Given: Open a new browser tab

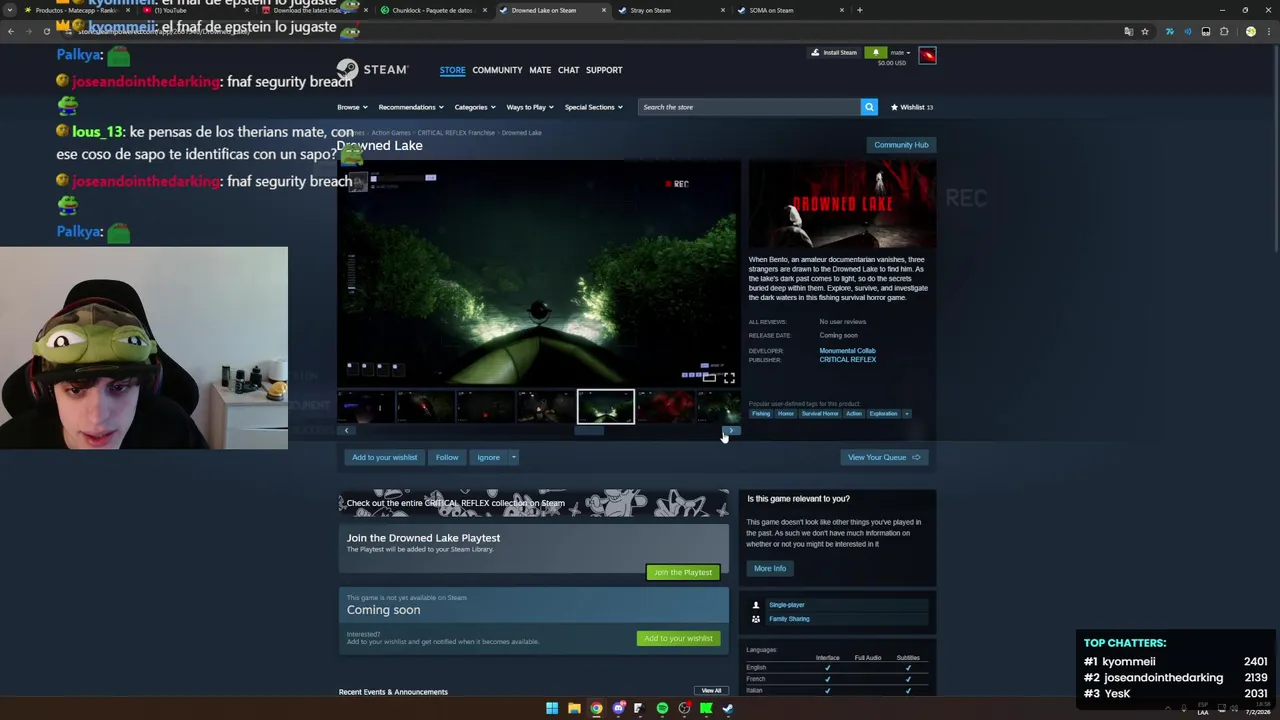Looking at the screenshot, I should pyautogui.click(x=859, y=10).
